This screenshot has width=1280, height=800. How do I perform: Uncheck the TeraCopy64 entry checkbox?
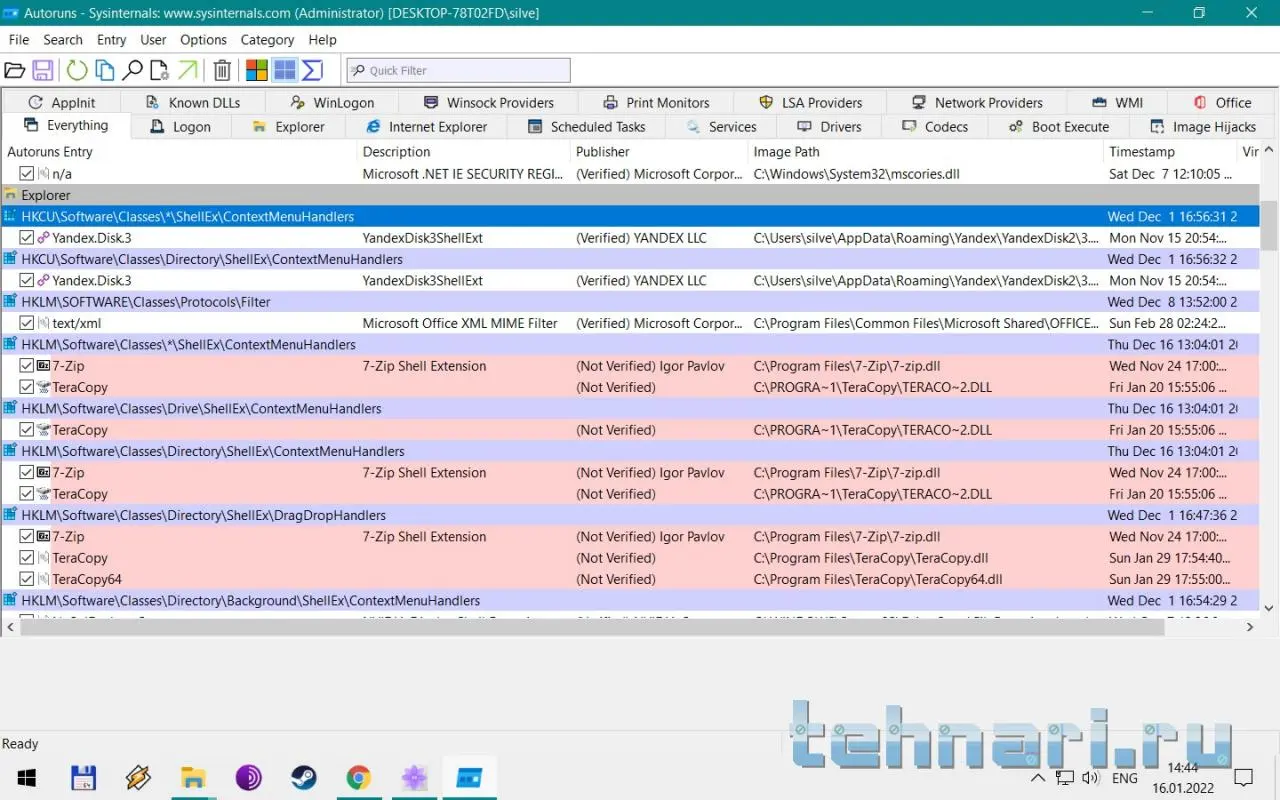[27, 579]
